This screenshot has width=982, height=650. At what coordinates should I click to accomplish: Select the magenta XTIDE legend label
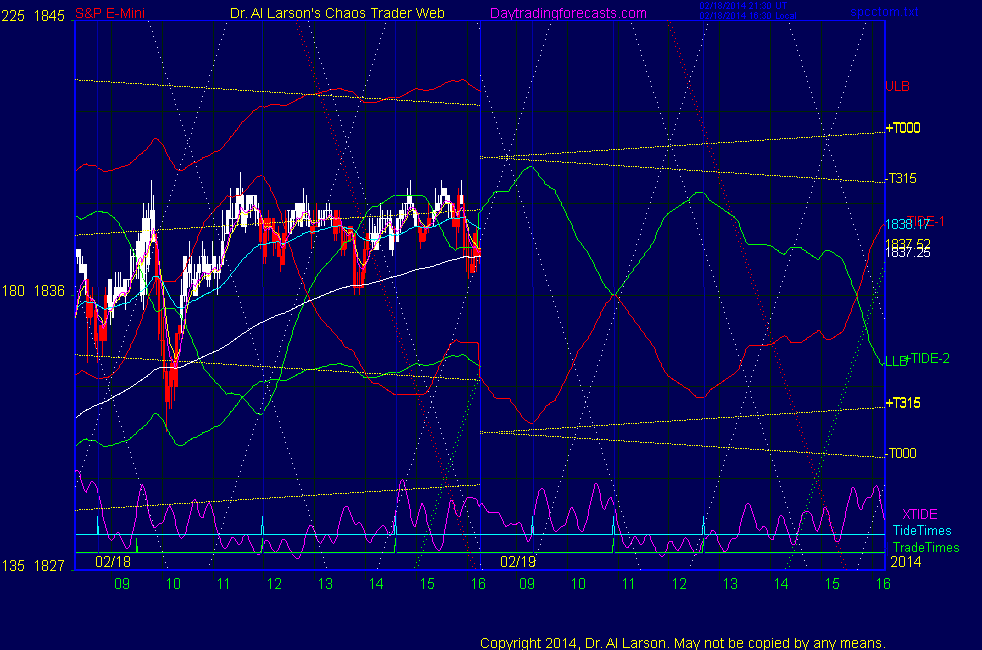(920, 514)
